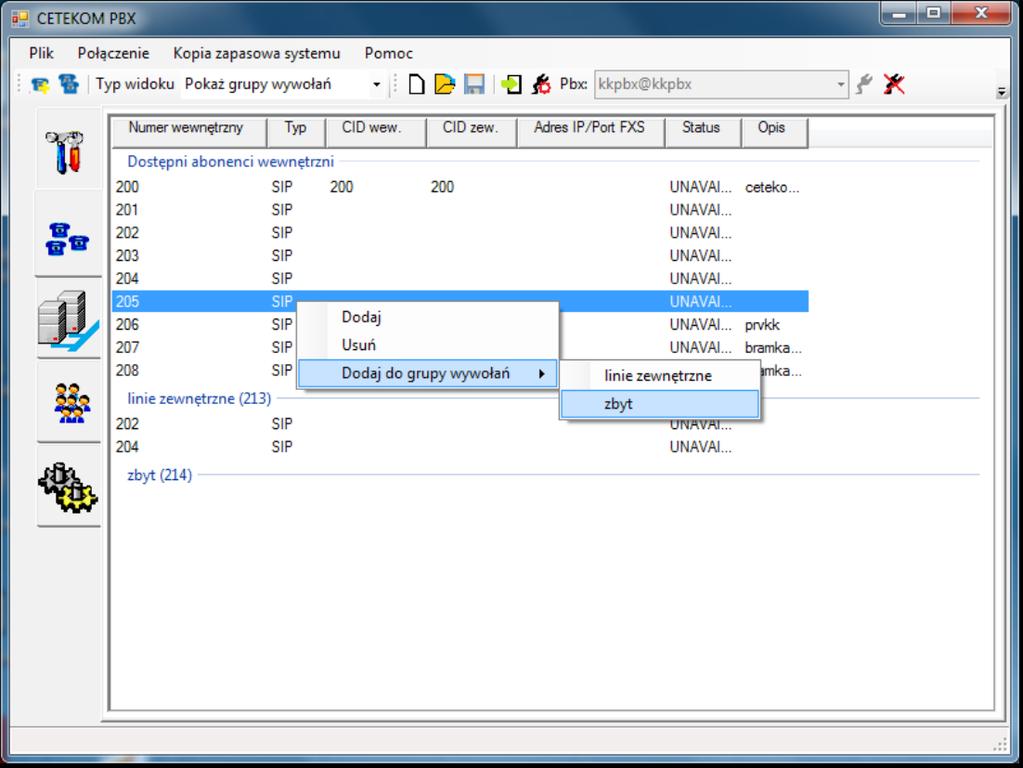
Task: Select 204 under linie zewnętrzne (213)
Action: [461, 447]
